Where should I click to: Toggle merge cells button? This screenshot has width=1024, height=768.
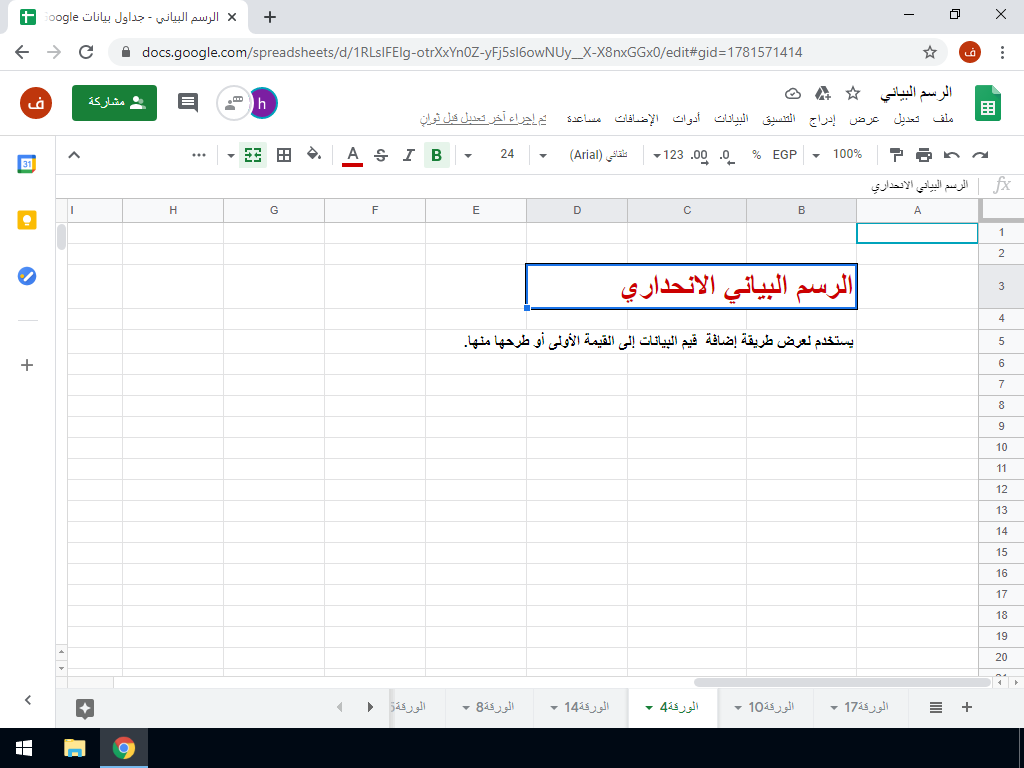click(253, 155)
